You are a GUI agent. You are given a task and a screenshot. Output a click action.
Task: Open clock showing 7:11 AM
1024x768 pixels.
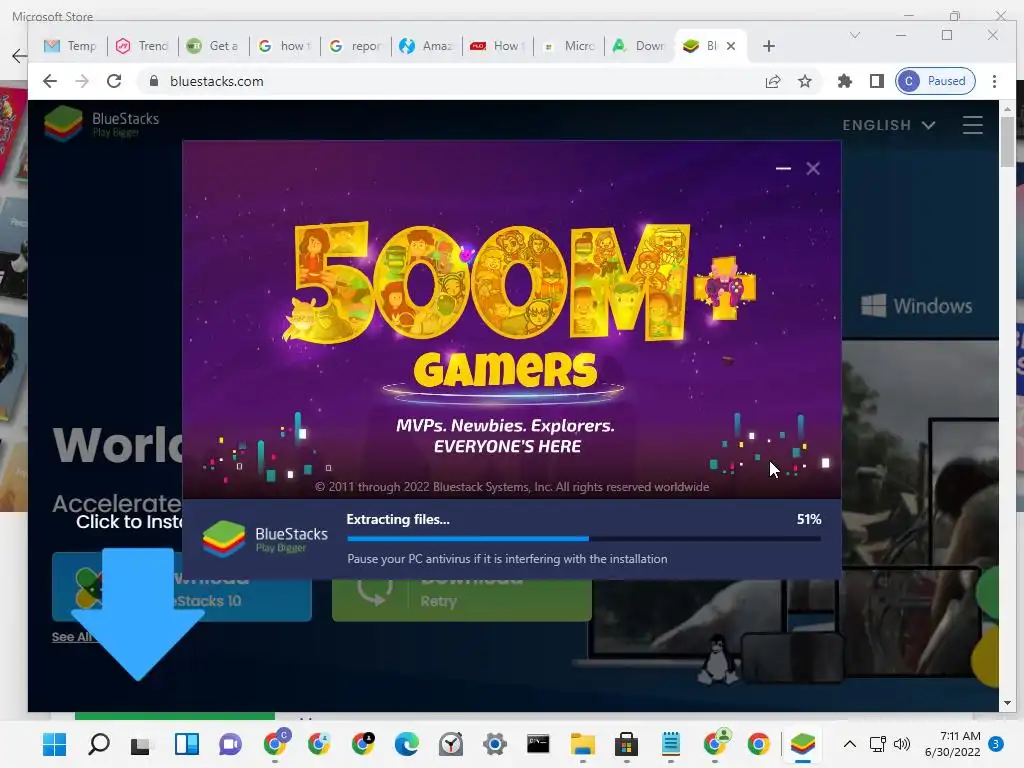tap(953, 744)
